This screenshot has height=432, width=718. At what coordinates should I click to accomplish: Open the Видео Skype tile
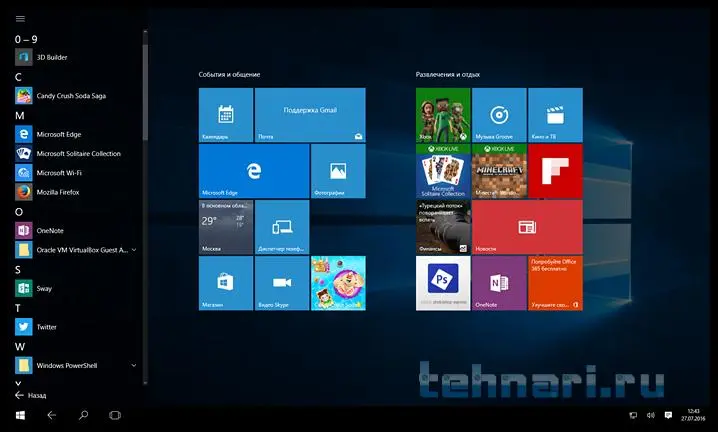(x=282, y=283)
